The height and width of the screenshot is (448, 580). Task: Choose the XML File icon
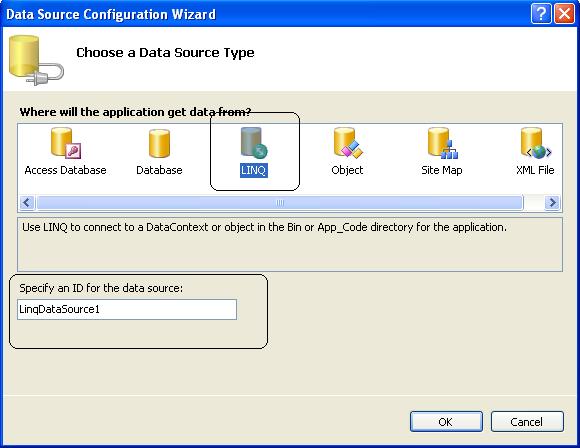point(536,143)
